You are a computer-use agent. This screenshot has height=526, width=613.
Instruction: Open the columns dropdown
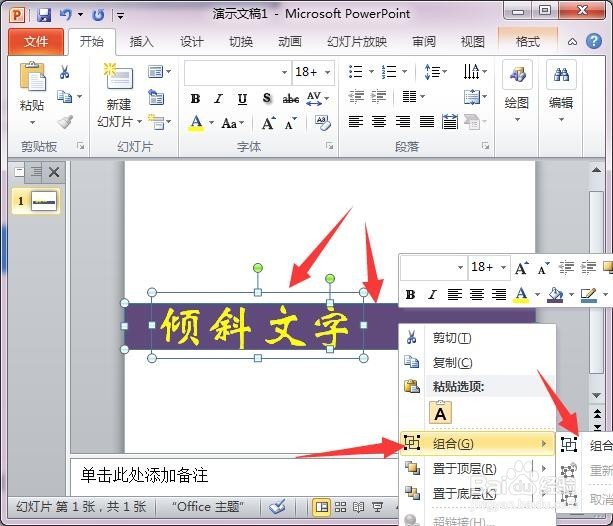pos(413,96)
